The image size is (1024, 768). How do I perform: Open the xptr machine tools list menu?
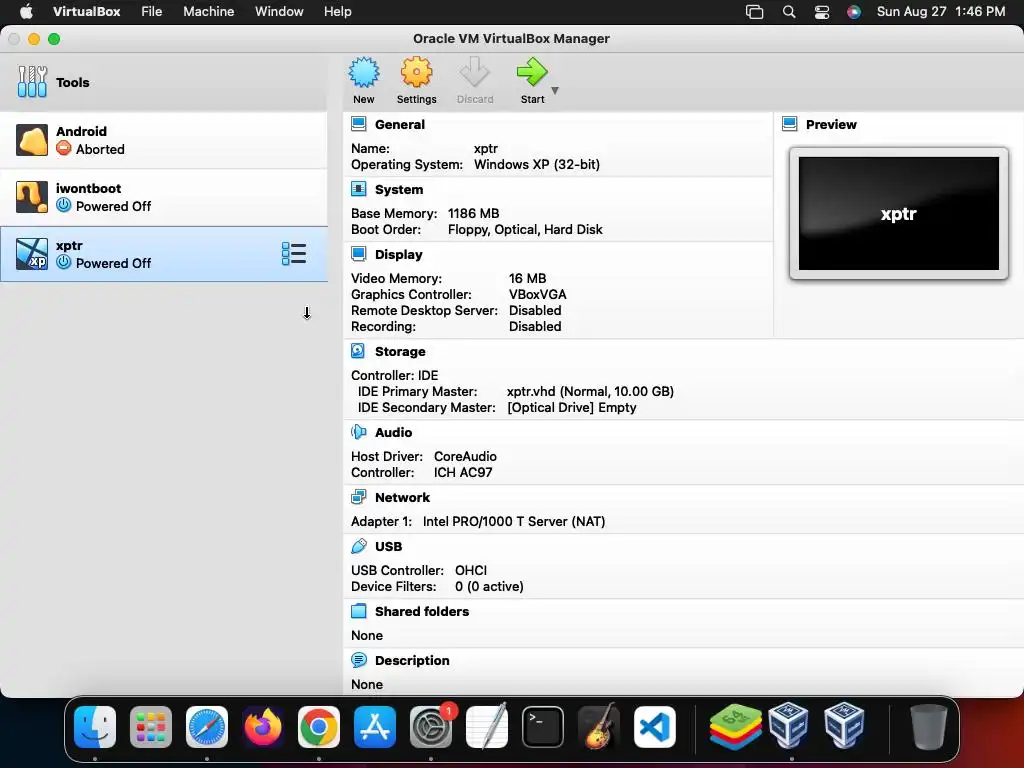[294, 254]
